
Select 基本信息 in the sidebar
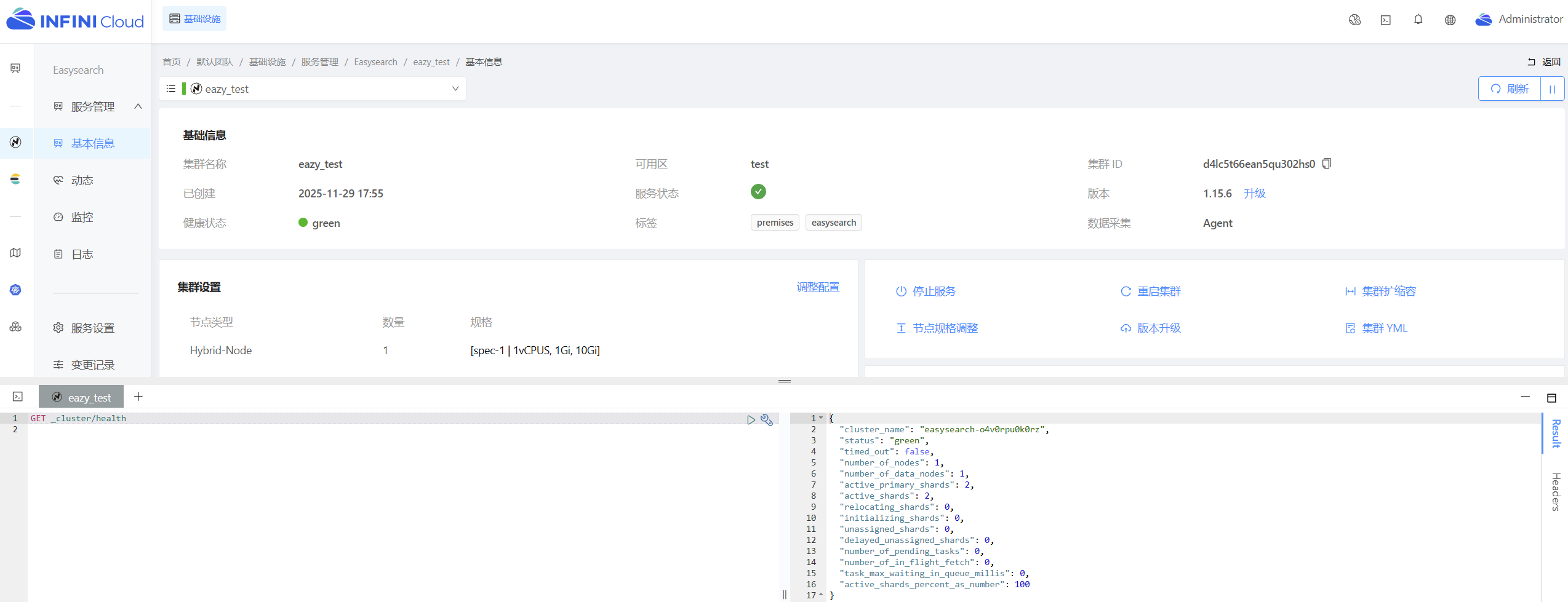pyautogui.click(x=92, y=143)
